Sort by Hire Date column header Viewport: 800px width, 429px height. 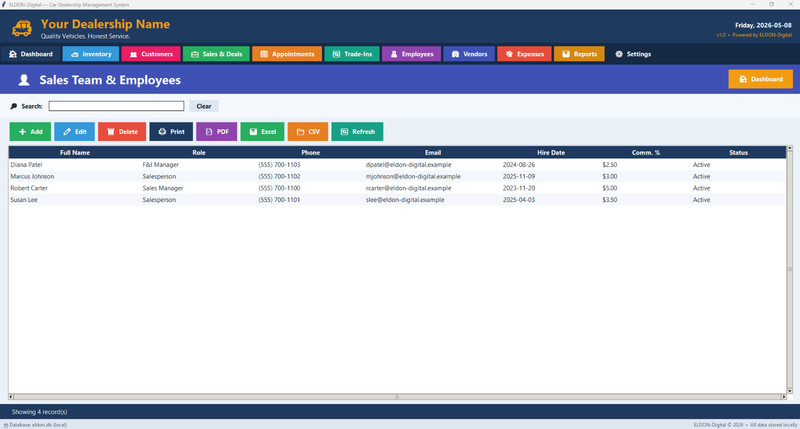pyautogui.click(x=551, y=153)
